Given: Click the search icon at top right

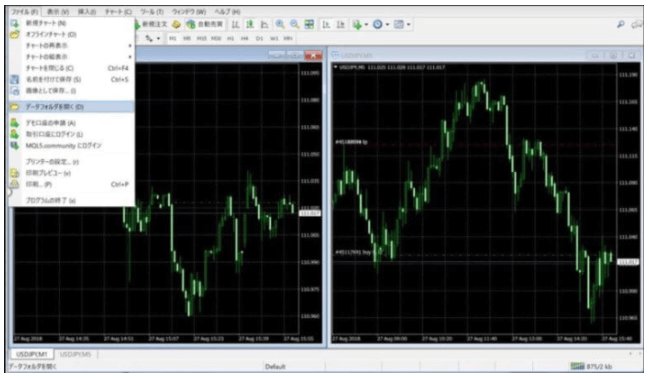Looking at the screenshot, I should [621, 24].
